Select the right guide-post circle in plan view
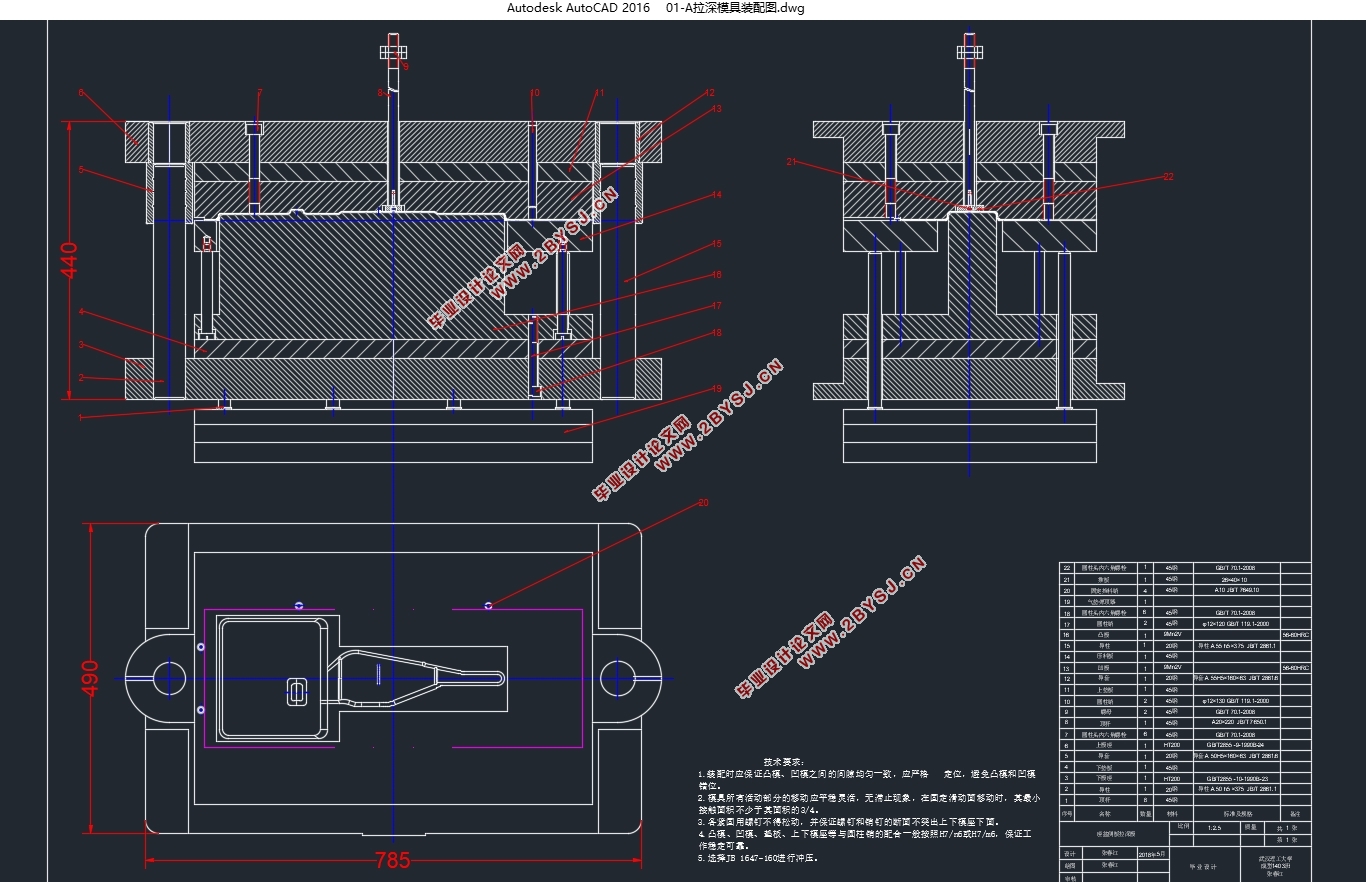Viewport: 1366px width, 882px height. pyautogui.click(x=618, y=679)
